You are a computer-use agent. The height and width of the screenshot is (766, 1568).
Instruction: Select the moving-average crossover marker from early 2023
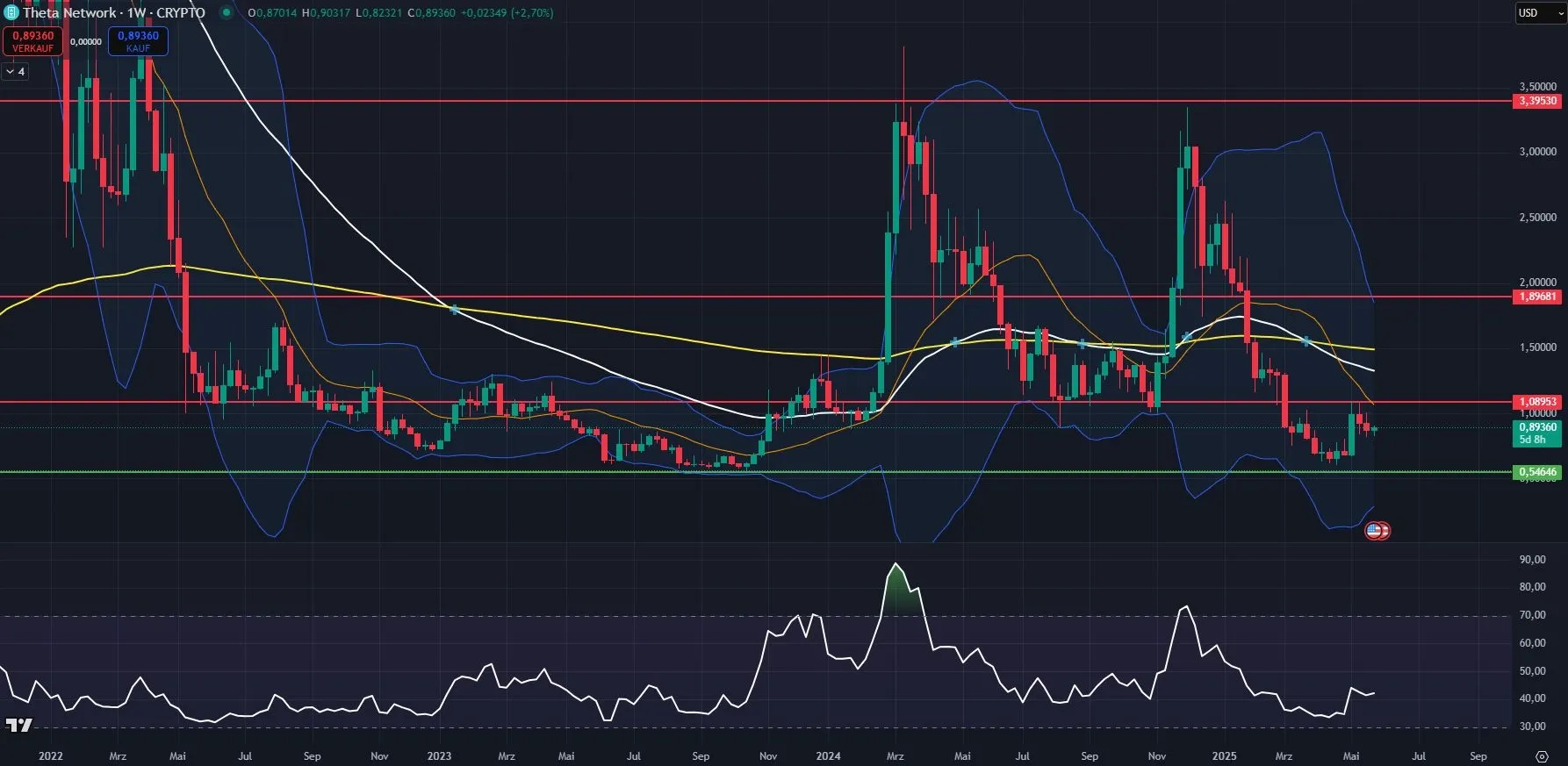click(454, 309)
